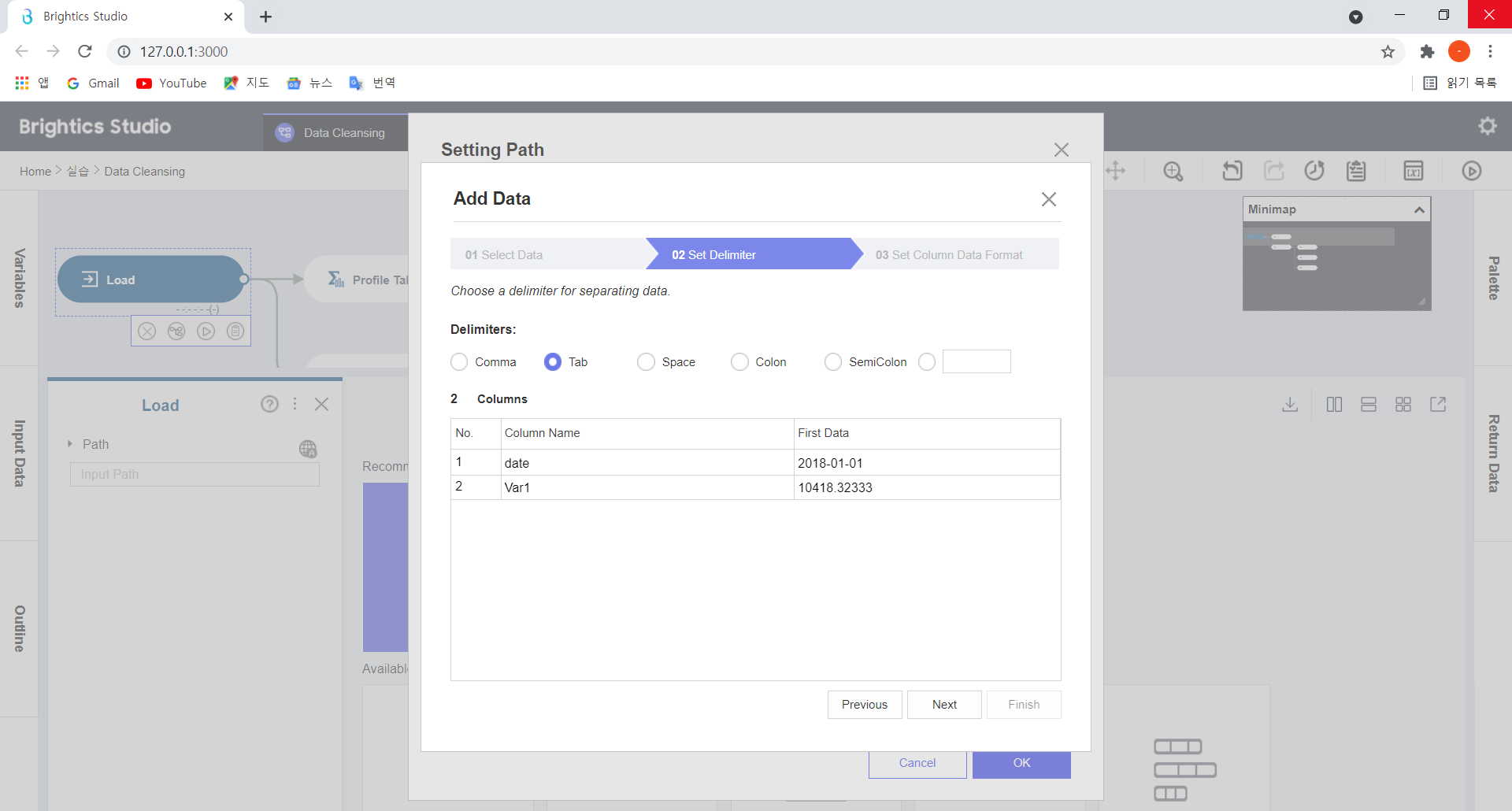Select the Comma delimiter radio button
The height and width of the screenshot is (811, 1512).
click(459, 362)
